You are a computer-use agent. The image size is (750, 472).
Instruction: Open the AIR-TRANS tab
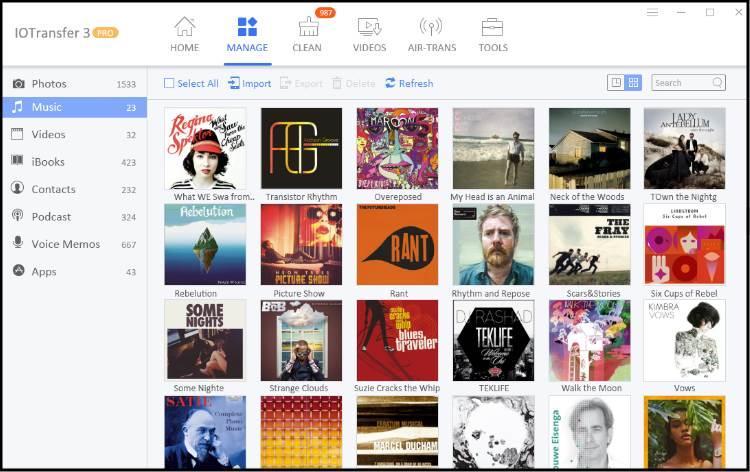pos(432,35)
